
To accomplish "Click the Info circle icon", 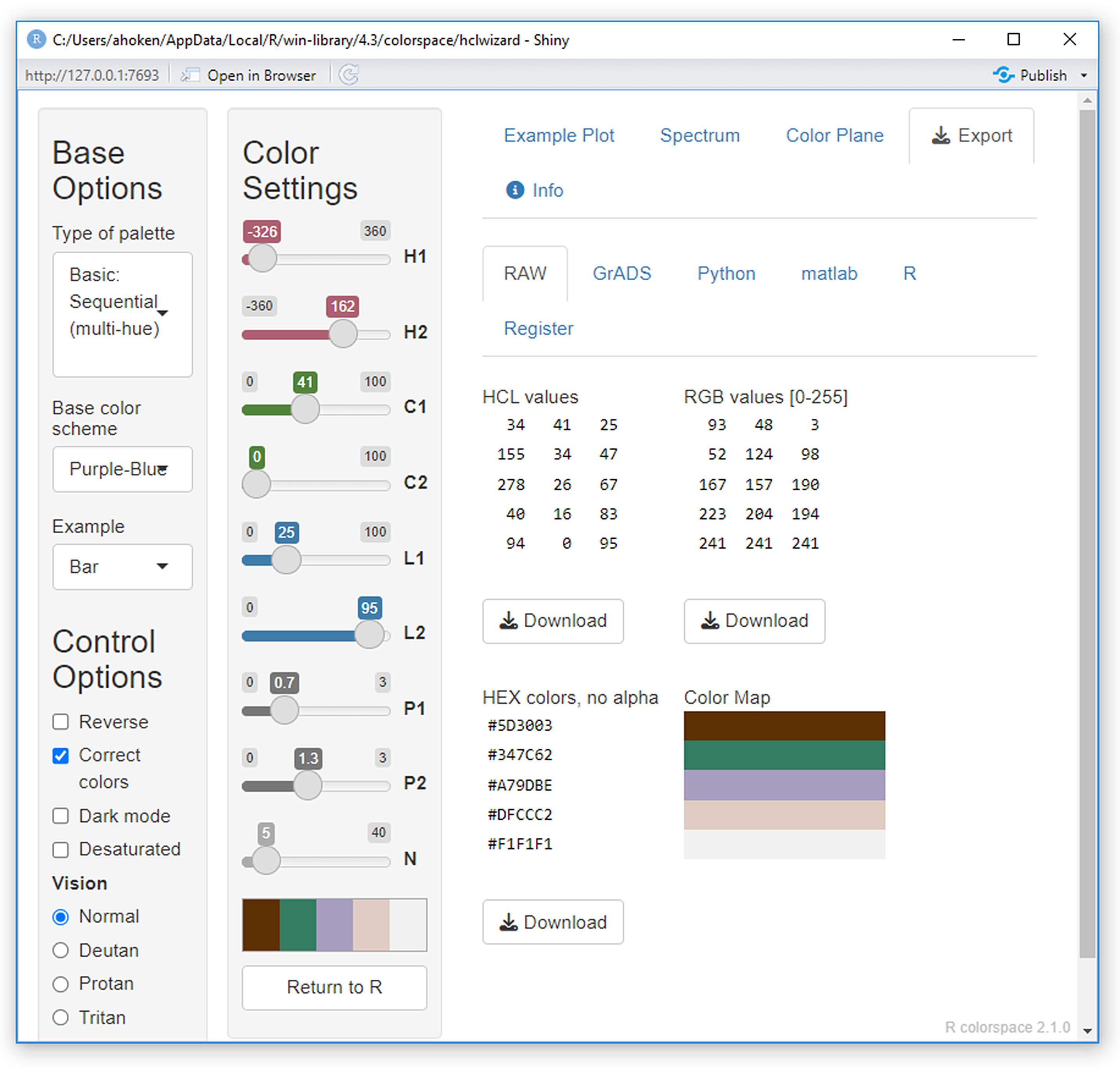I will coord(514,190).
